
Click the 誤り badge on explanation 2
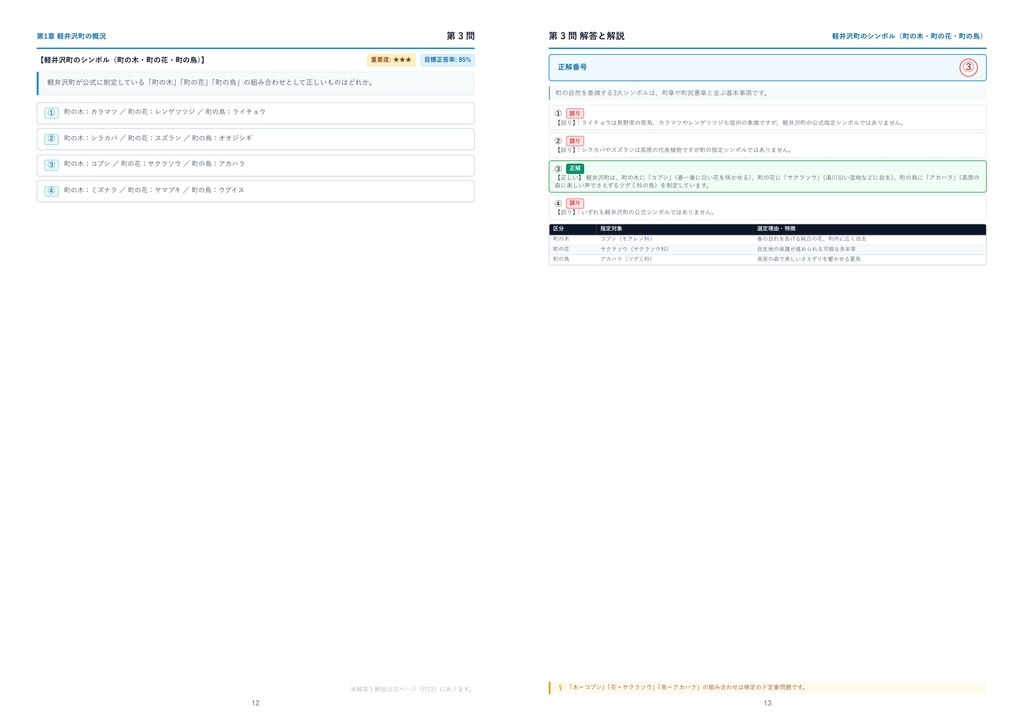tap(575, 141)
